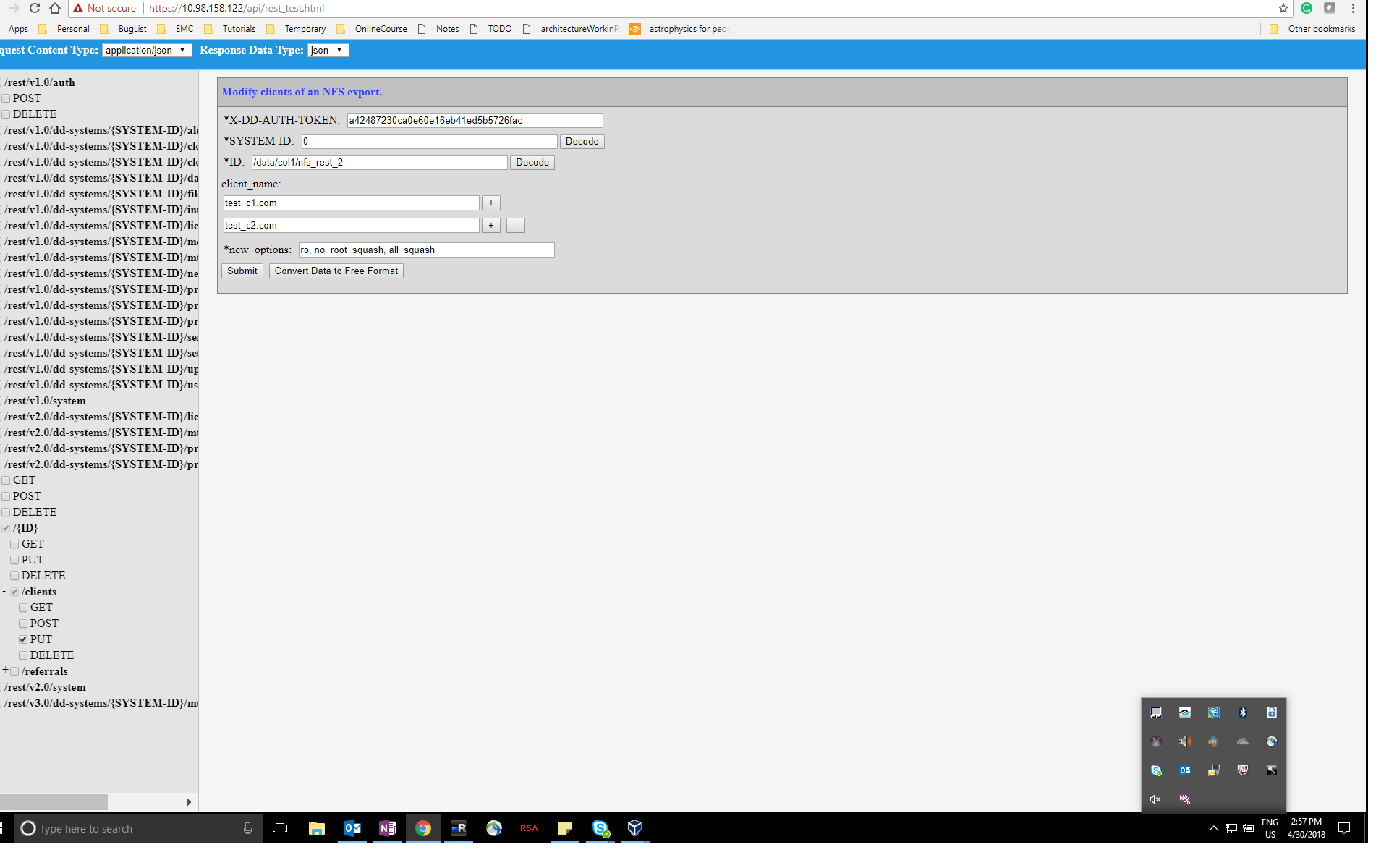Open the Personal bookmarks folder

65,29
